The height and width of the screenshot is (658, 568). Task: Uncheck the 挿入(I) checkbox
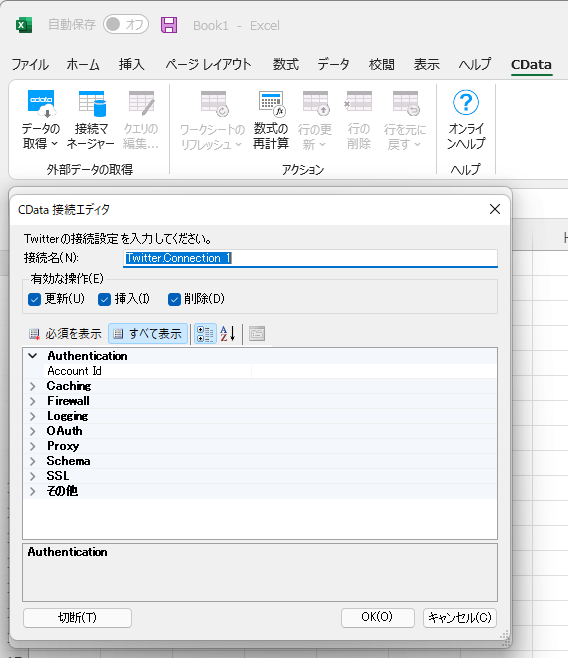(x=104, y=299)
